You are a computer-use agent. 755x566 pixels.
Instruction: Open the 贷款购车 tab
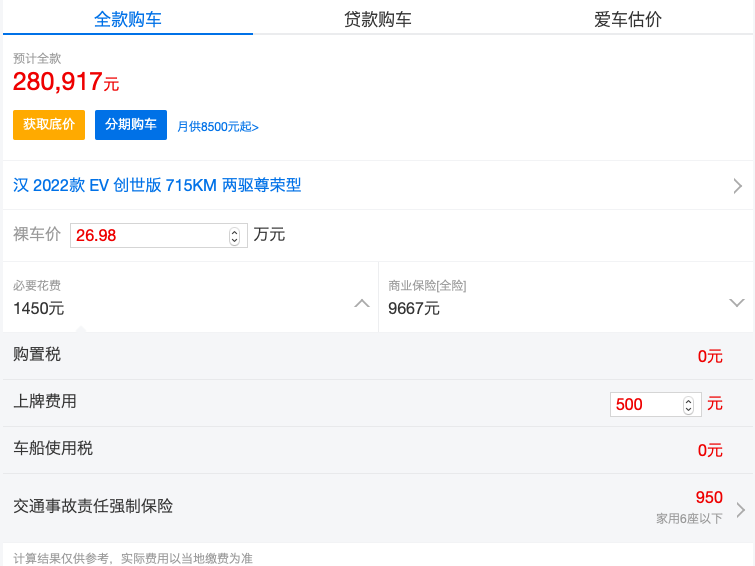[378, 19]
